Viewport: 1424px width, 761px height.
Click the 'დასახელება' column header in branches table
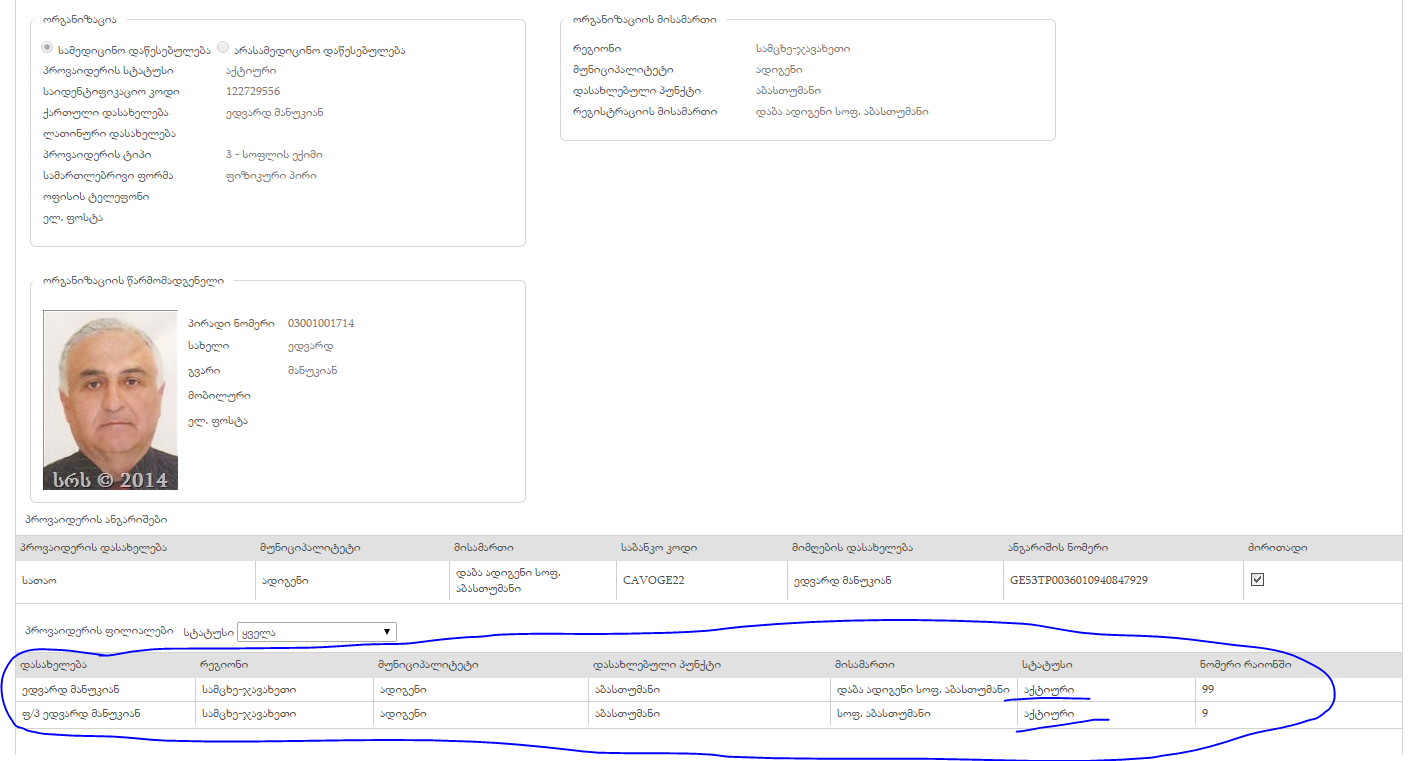click(53, 665)
